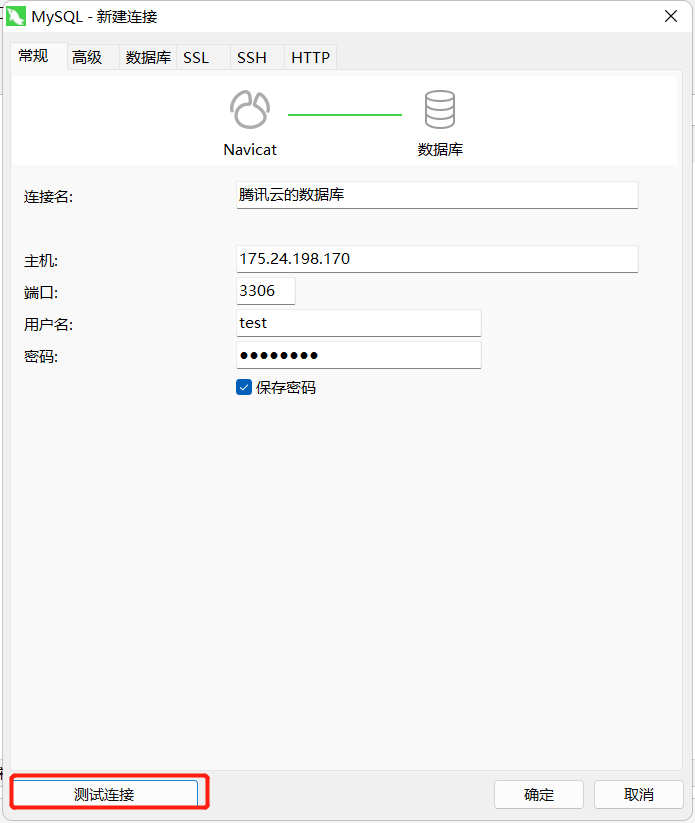The width and height of the screenshot is (695, 823).
Task: Click the MySQL - 新建连接 title text
Action: click(x=94, y=17)
